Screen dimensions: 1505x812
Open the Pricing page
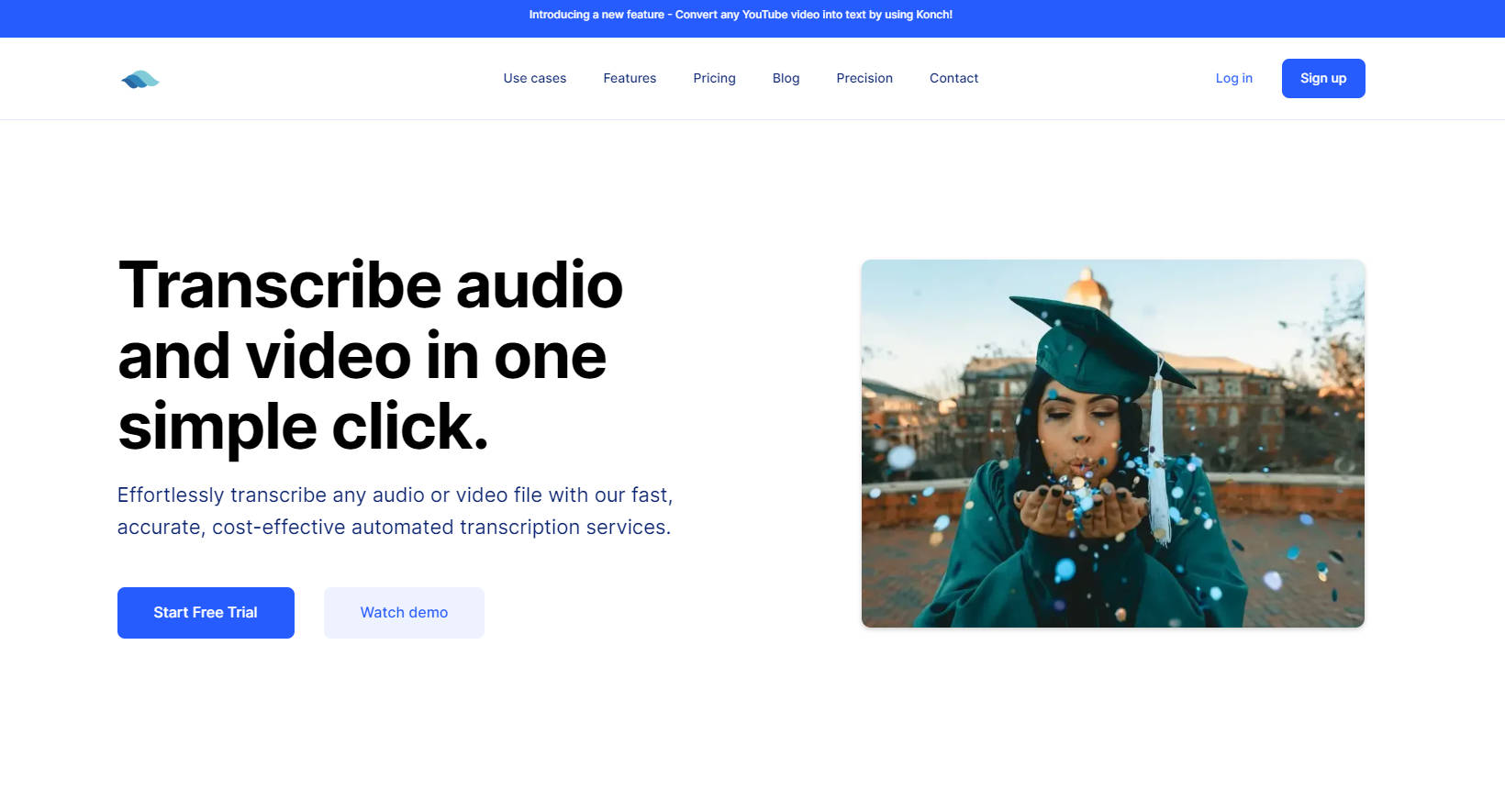(714, 78)
